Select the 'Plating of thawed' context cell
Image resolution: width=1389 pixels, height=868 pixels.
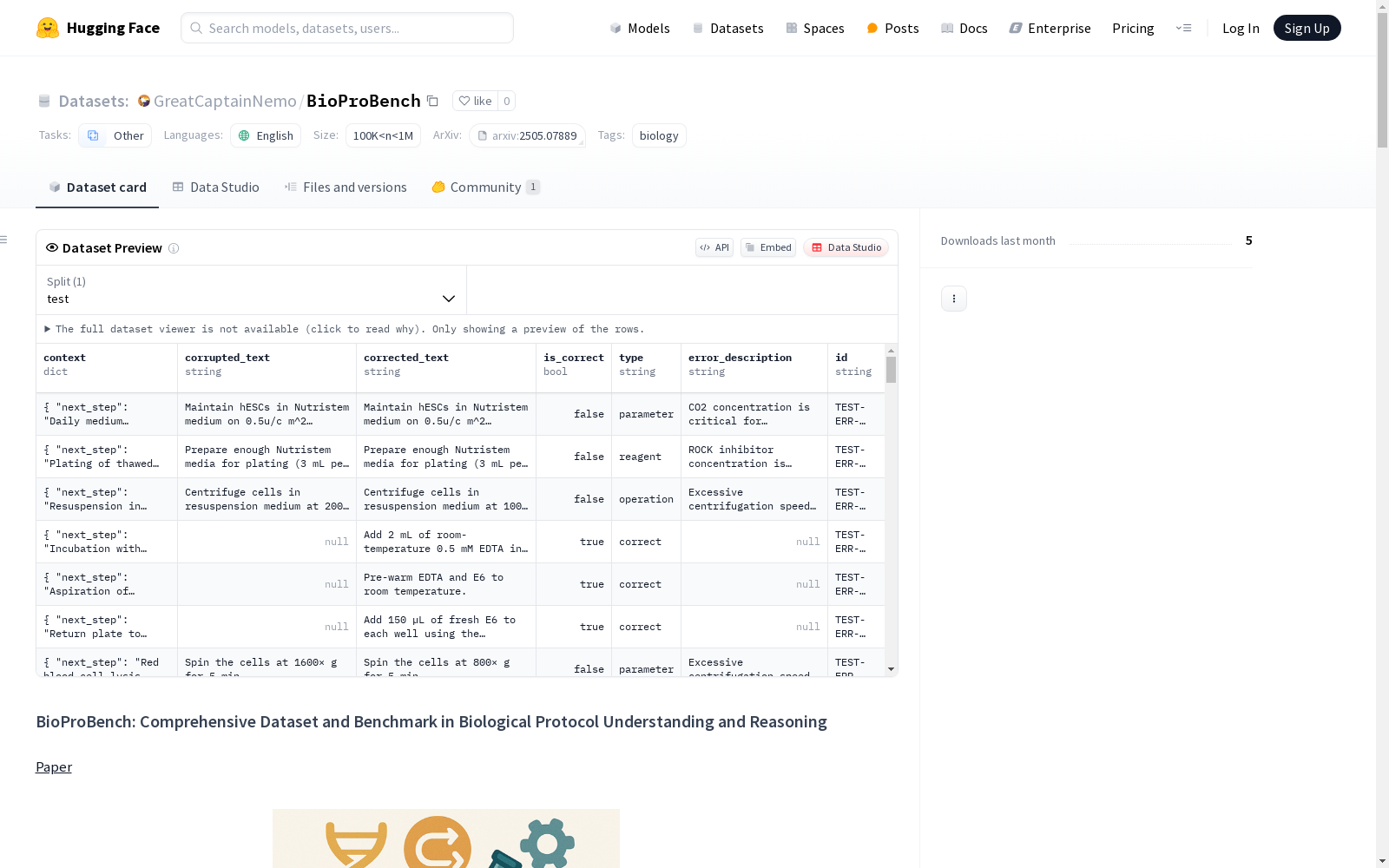[107, 457]
